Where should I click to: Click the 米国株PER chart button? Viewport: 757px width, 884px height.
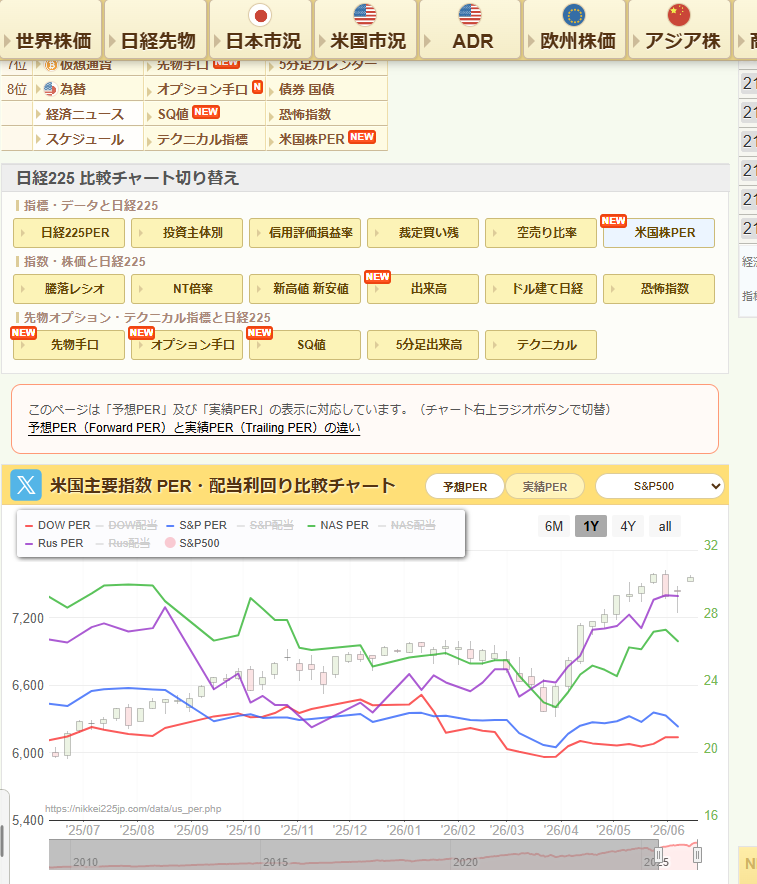click(659, 233)
